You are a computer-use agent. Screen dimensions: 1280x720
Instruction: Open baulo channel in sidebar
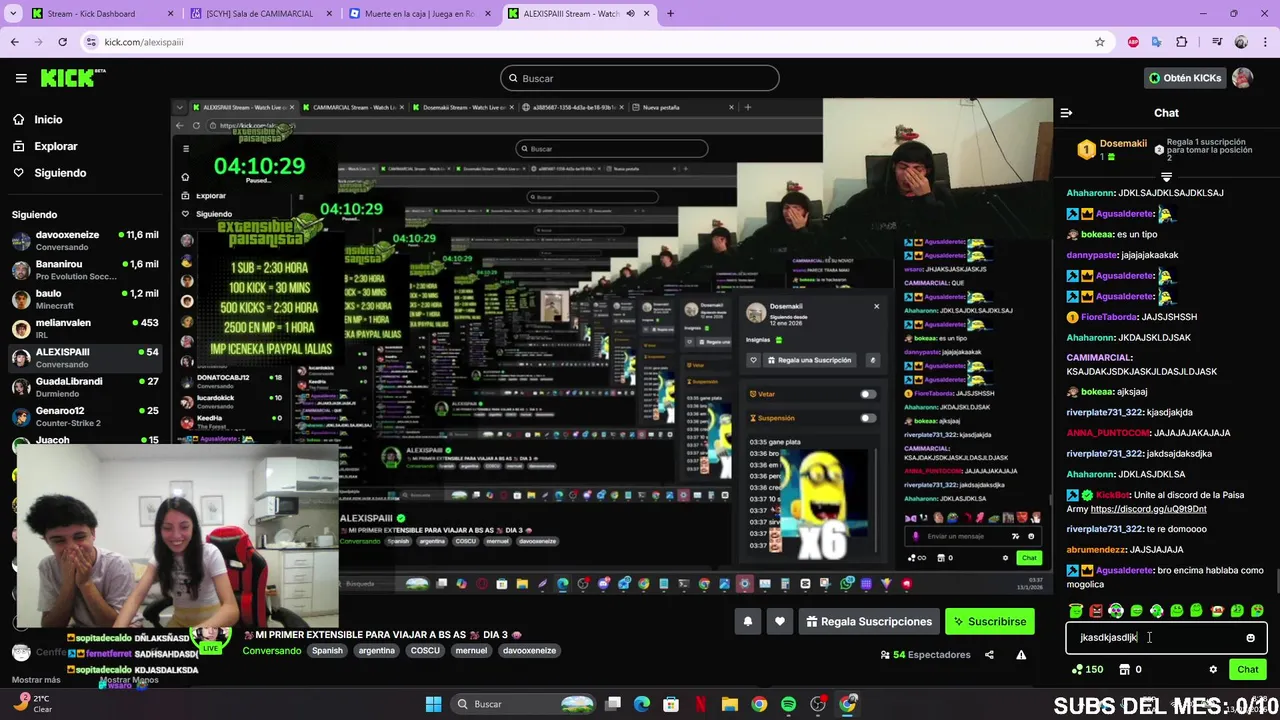[x=85, y=299]
